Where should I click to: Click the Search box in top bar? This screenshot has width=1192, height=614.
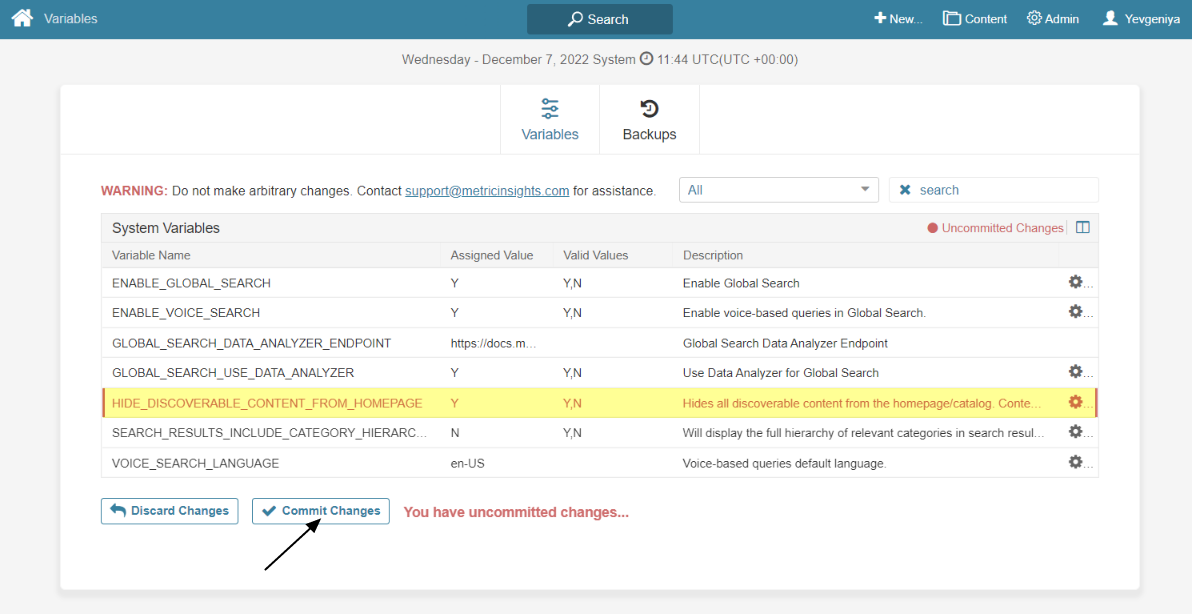click(x=599, y=19)
